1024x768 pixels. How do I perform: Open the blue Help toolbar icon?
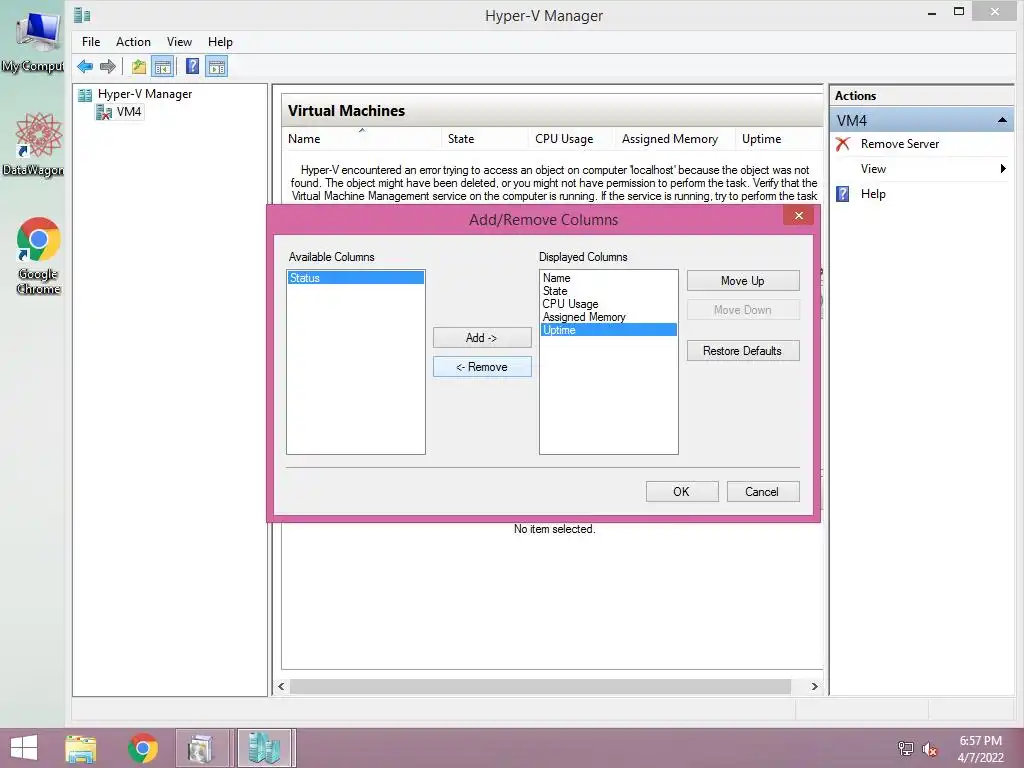pyautogui.click(x=193, y=67)
